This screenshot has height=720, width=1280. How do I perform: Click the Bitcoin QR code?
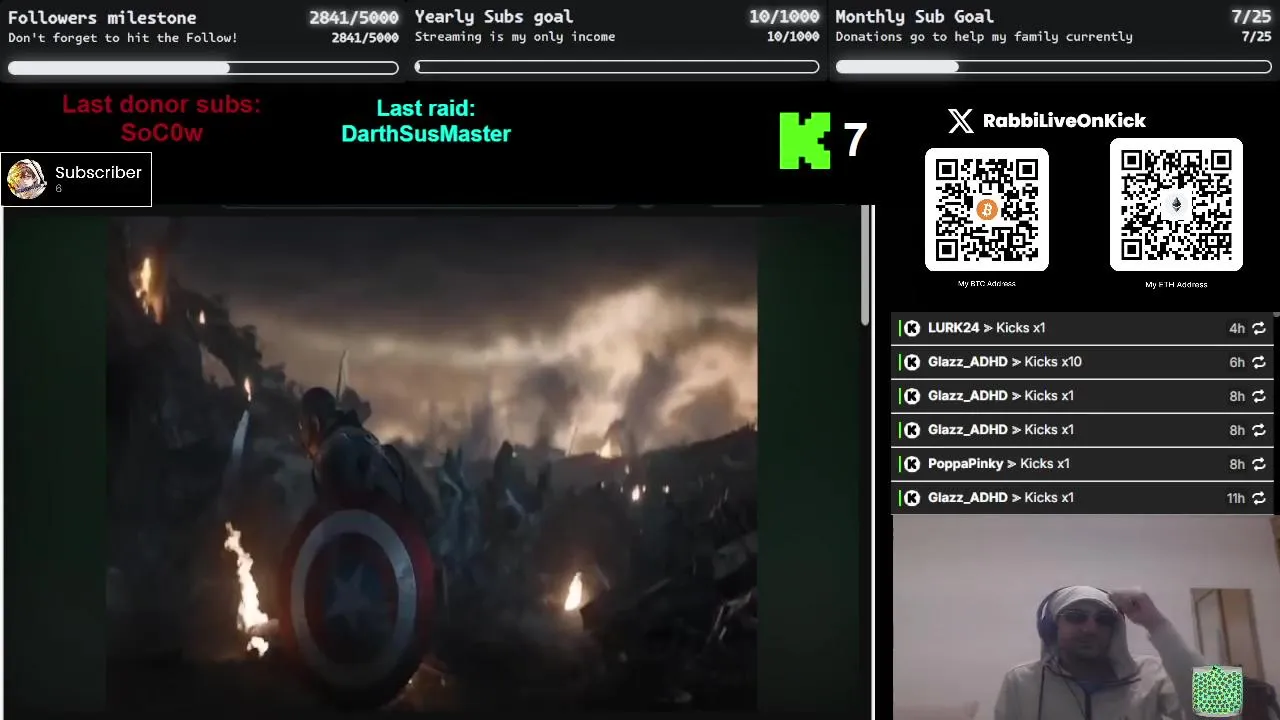pyautogui.click(x=986, y=209)
